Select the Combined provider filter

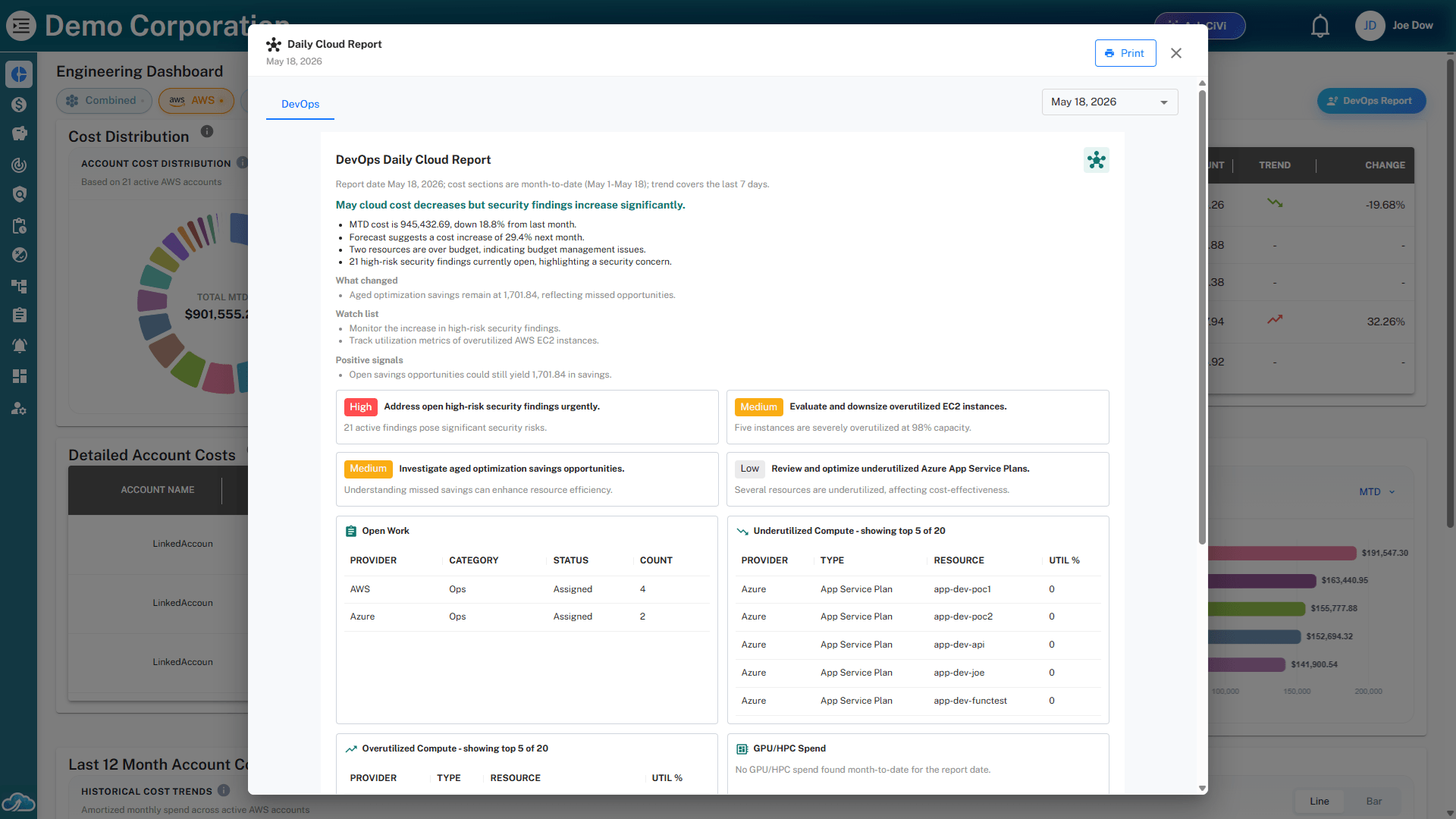coord(104,101)
